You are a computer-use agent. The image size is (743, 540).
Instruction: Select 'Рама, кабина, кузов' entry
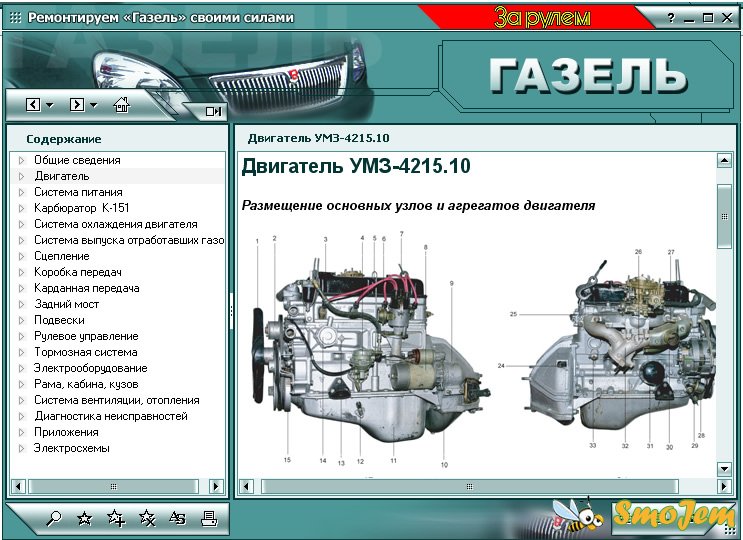coord(86,384)
